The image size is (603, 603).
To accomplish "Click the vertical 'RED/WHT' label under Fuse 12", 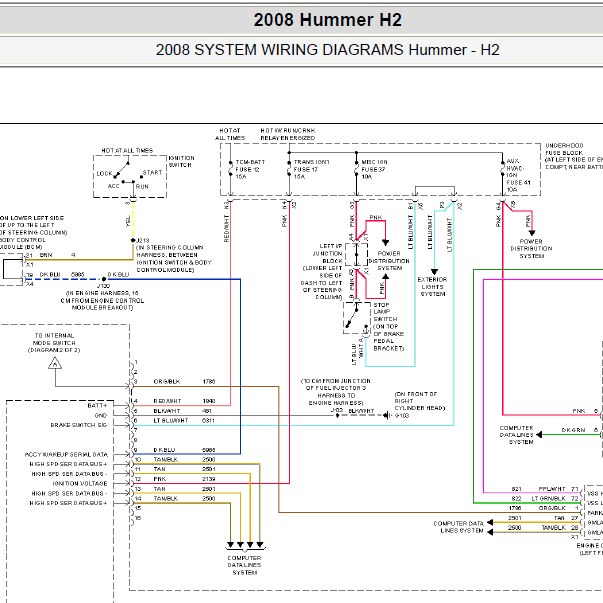I will click(x=226, y=228).
